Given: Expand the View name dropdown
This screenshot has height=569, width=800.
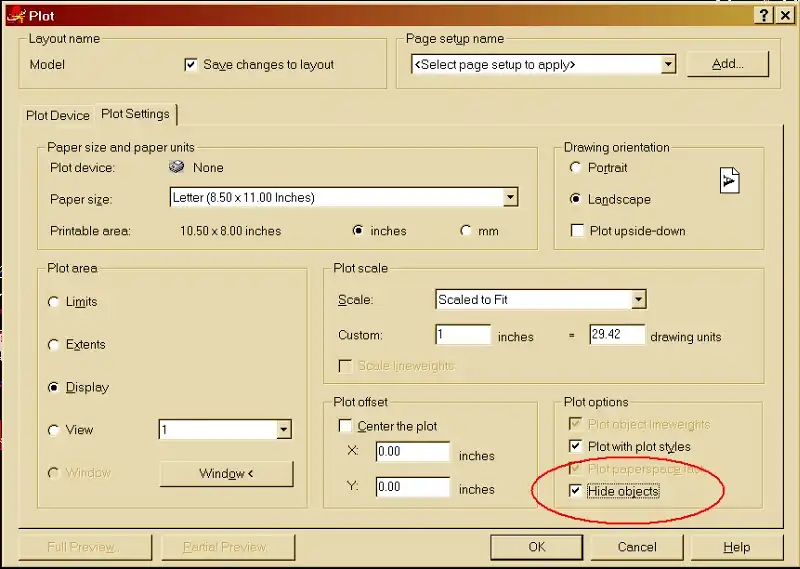Looking at the screenshot, I should [284, 430].
